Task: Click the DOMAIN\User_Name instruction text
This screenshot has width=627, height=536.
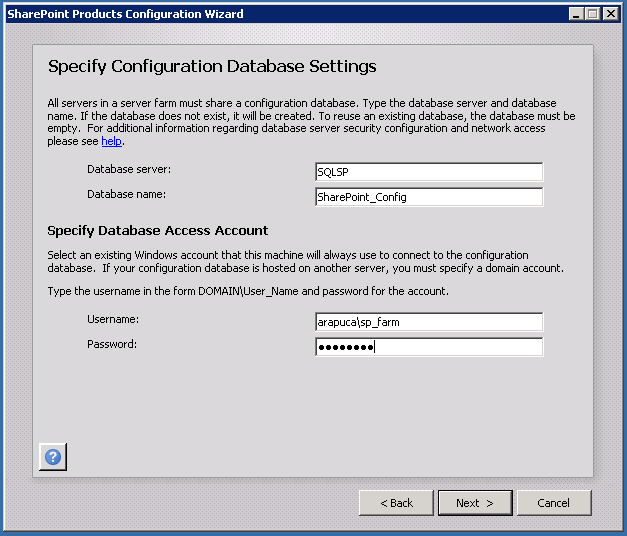Action: [248, 291]
